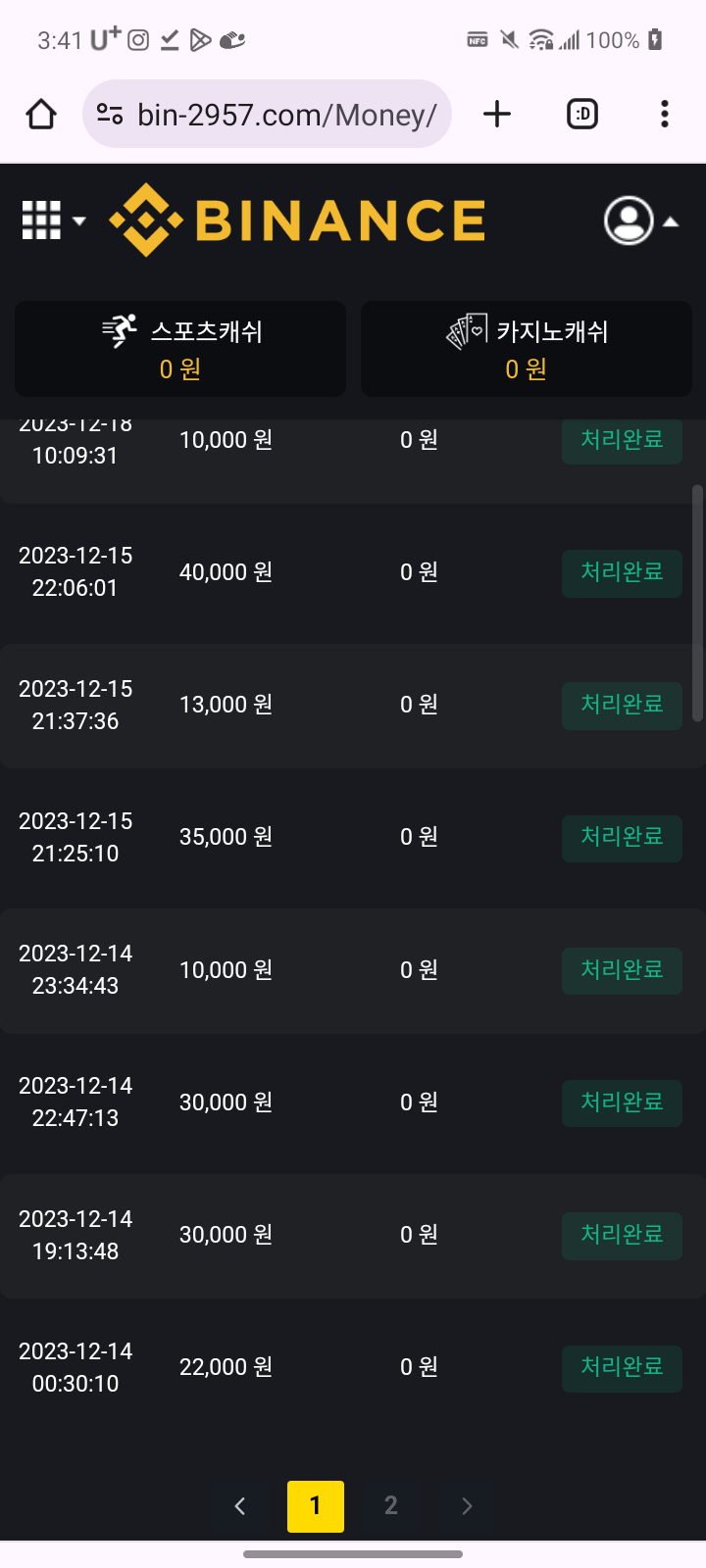
Task: Click 처리완료 status for 22,000 원 entry
Action: [x=622, y=1368]
